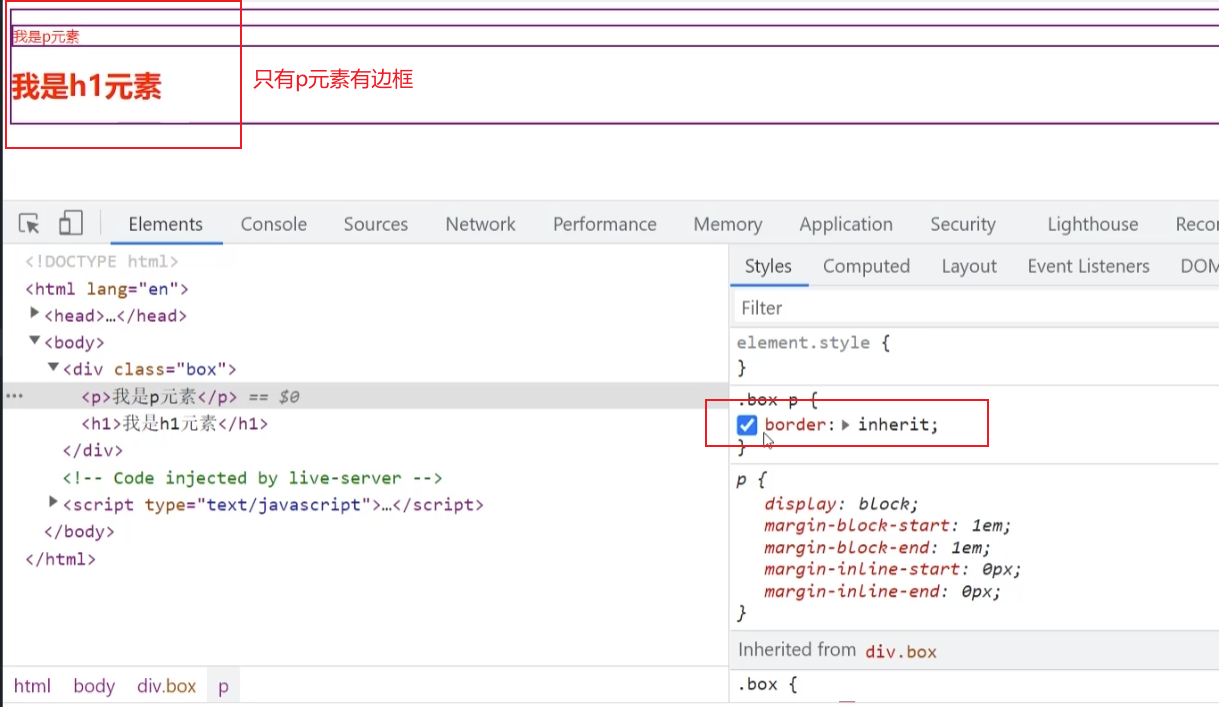Image resolution: width=1219 pixels, height=707 pixels.
Task: Switch to the Console tab
Action: (273, 224)
